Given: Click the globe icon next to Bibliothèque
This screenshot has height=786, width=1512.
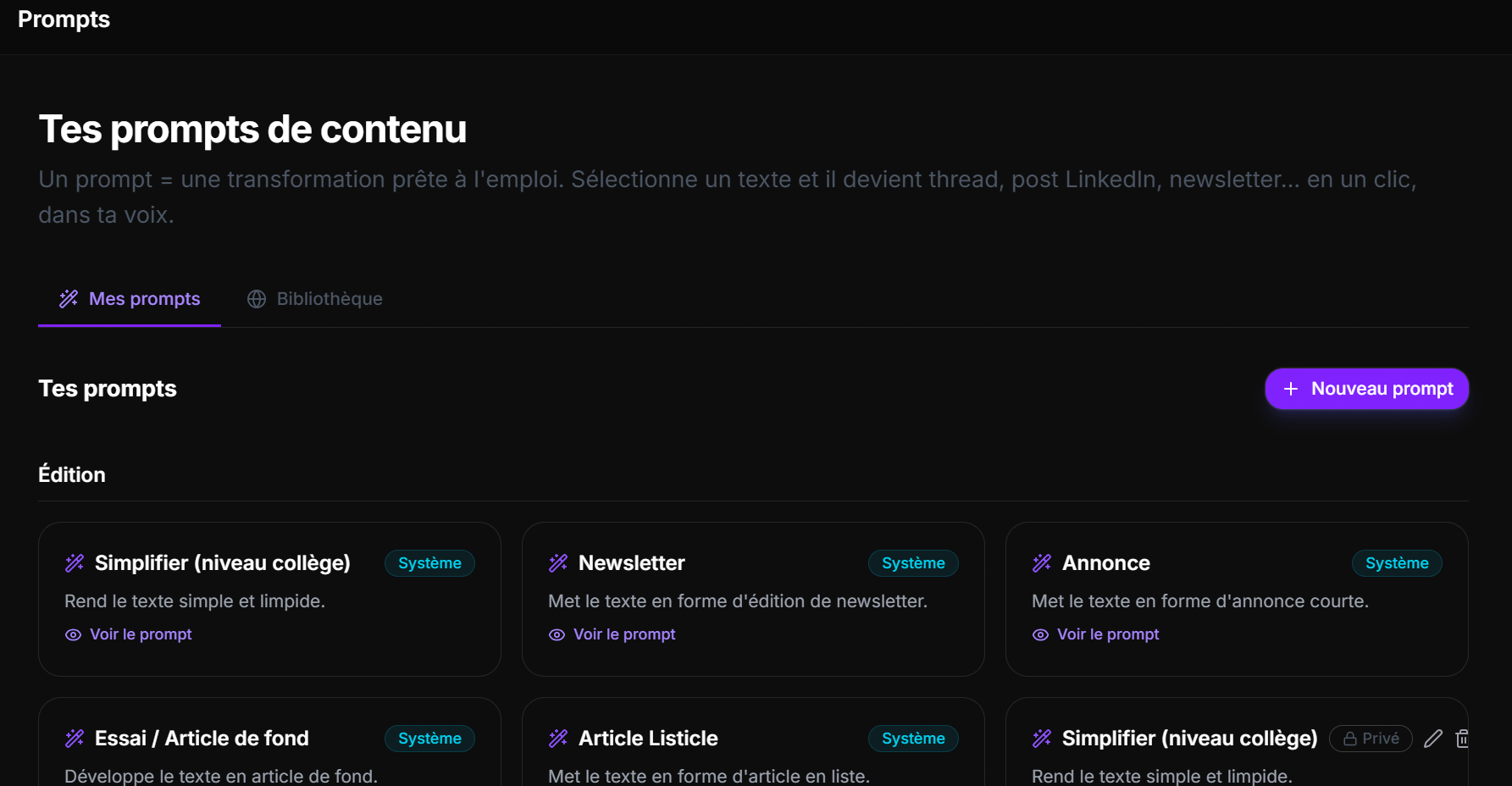Looking at the screenshot, I should pyautogui.click(x=257, y=299).
